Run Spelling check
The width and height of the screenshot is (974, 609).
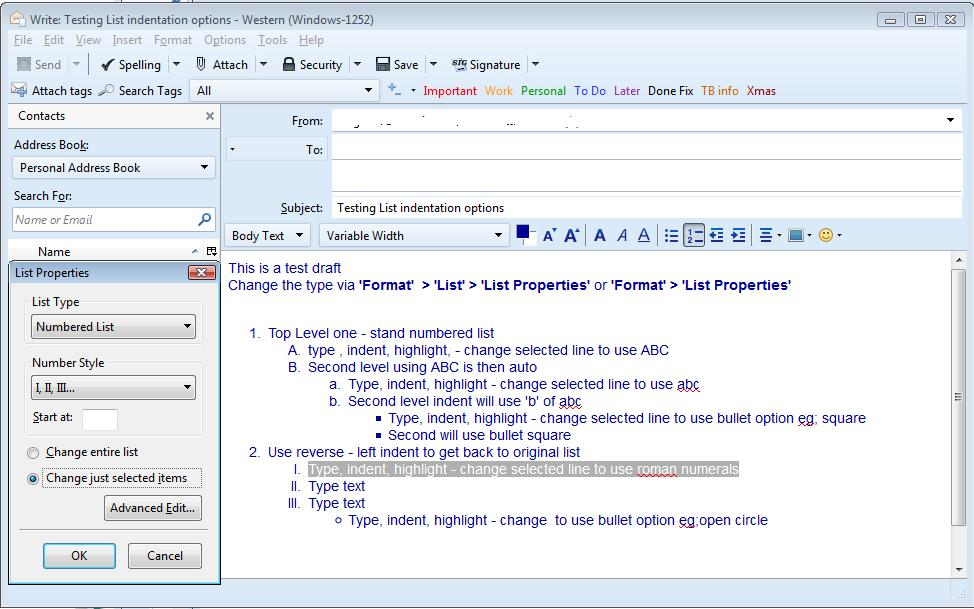(x=130, y=65)
